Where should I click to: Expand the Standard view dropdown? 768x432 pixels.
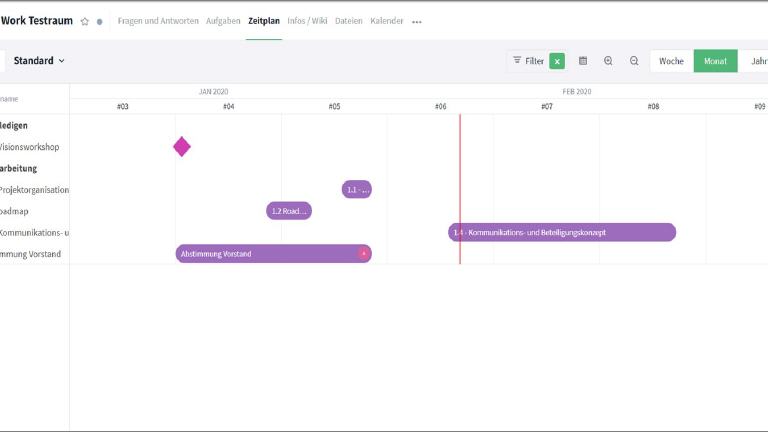coord(39,61)
